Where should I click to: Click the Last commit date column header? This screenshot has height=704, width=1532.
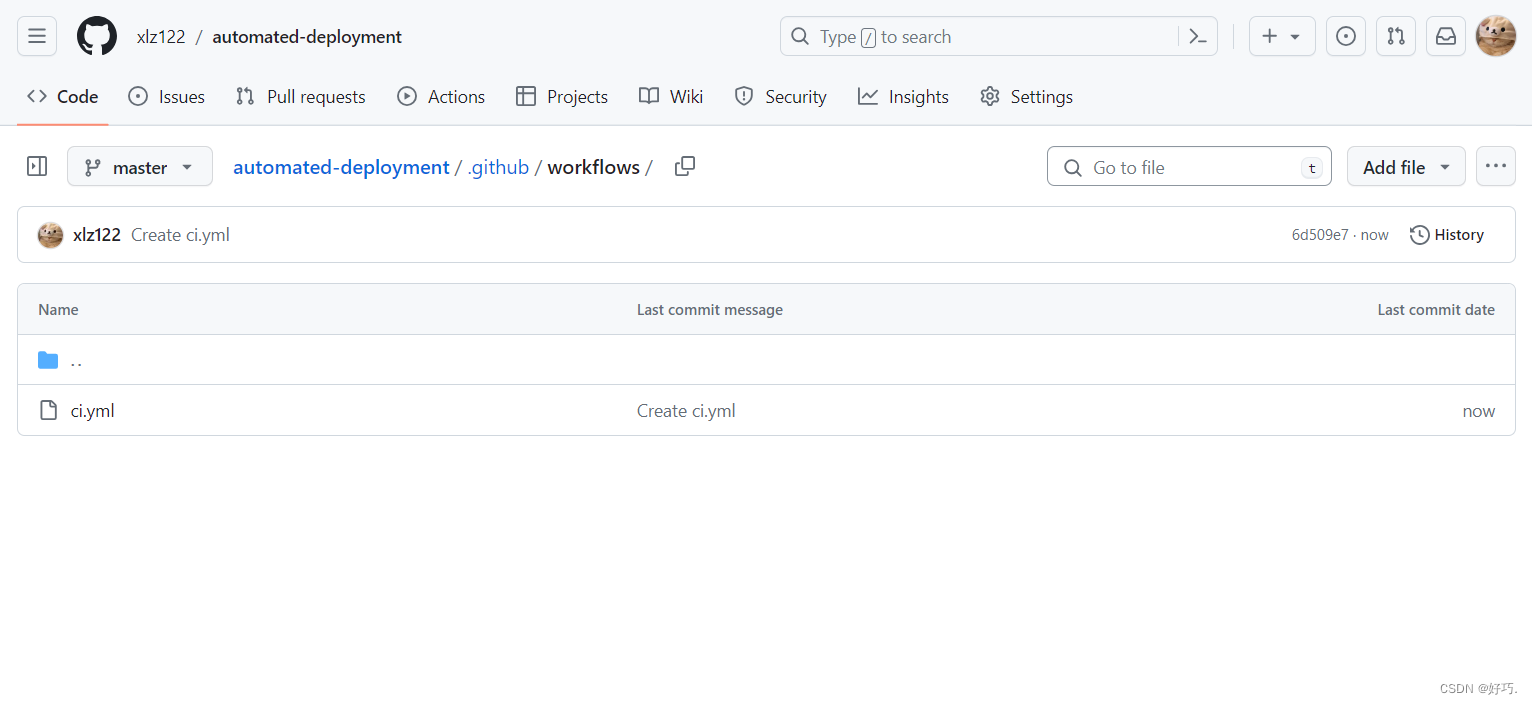click(1436, 310)
